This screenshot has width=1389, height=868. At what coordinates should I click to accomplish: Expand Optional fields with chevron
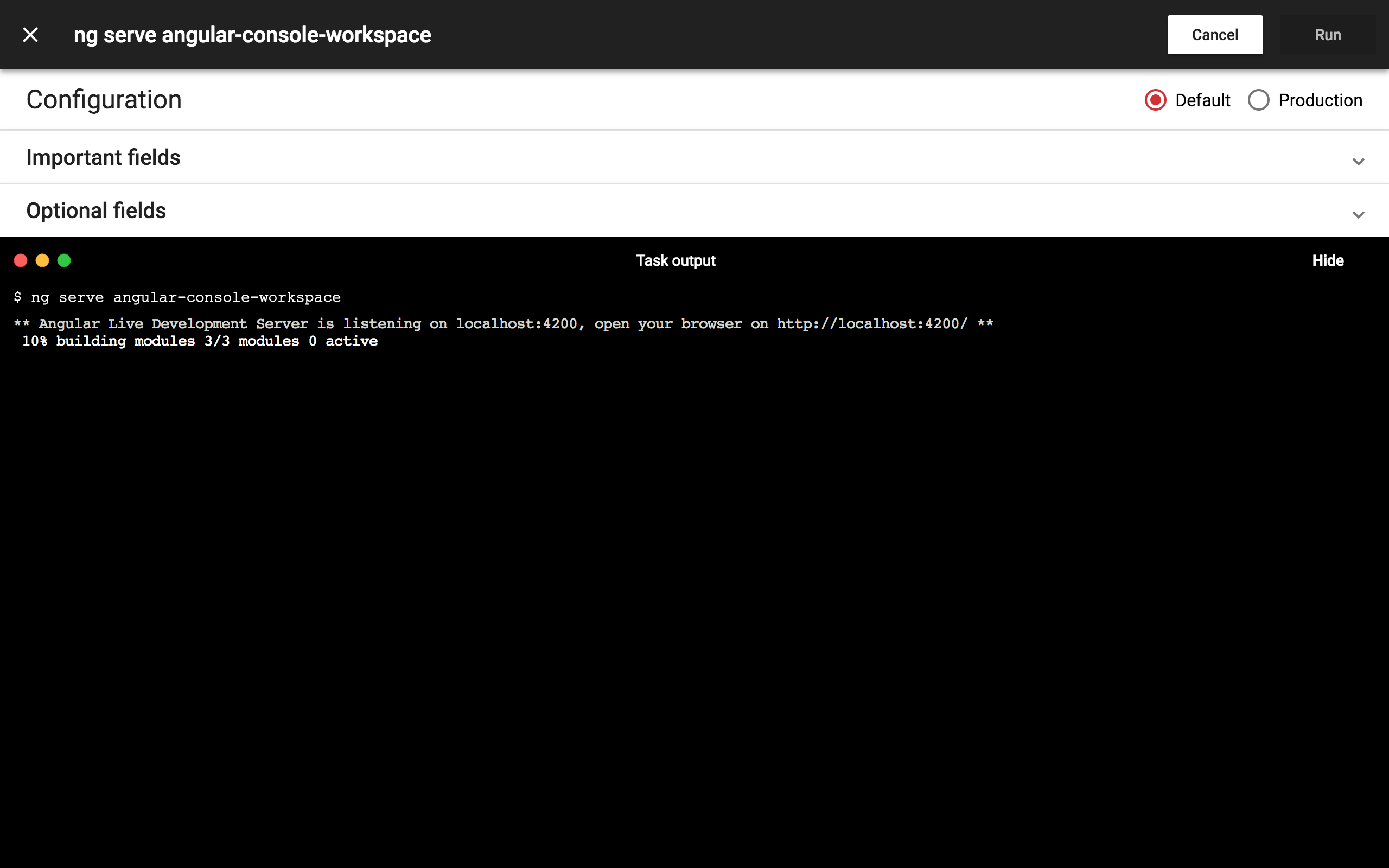[x=1358, y=215]
